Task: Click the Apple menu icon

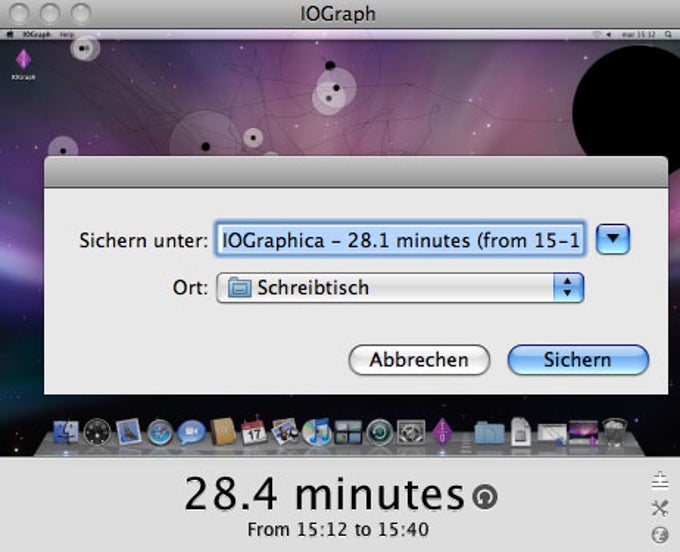Action: 10,34
